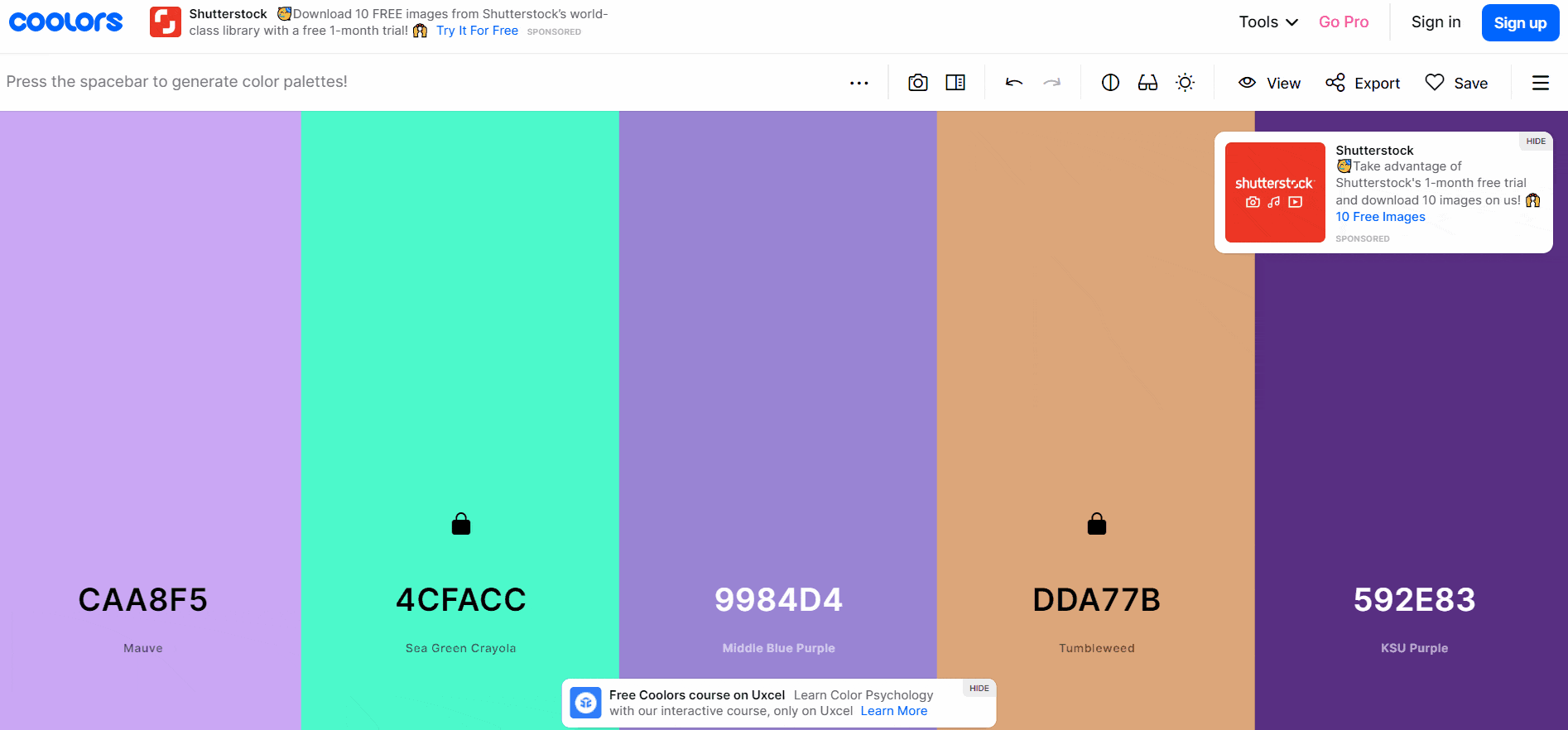Undo the last palette change
This screenshot has height=730, width=1568.
click(1014, 83)
